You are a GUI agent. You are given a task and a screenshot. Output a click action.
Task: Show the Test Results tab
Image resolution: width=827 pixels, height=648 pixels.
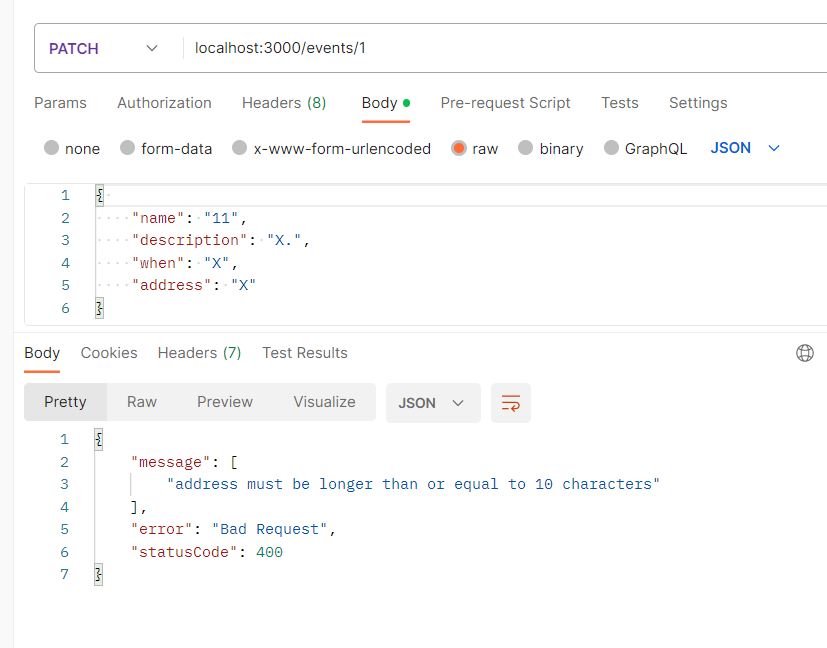[x=305, y=353]
